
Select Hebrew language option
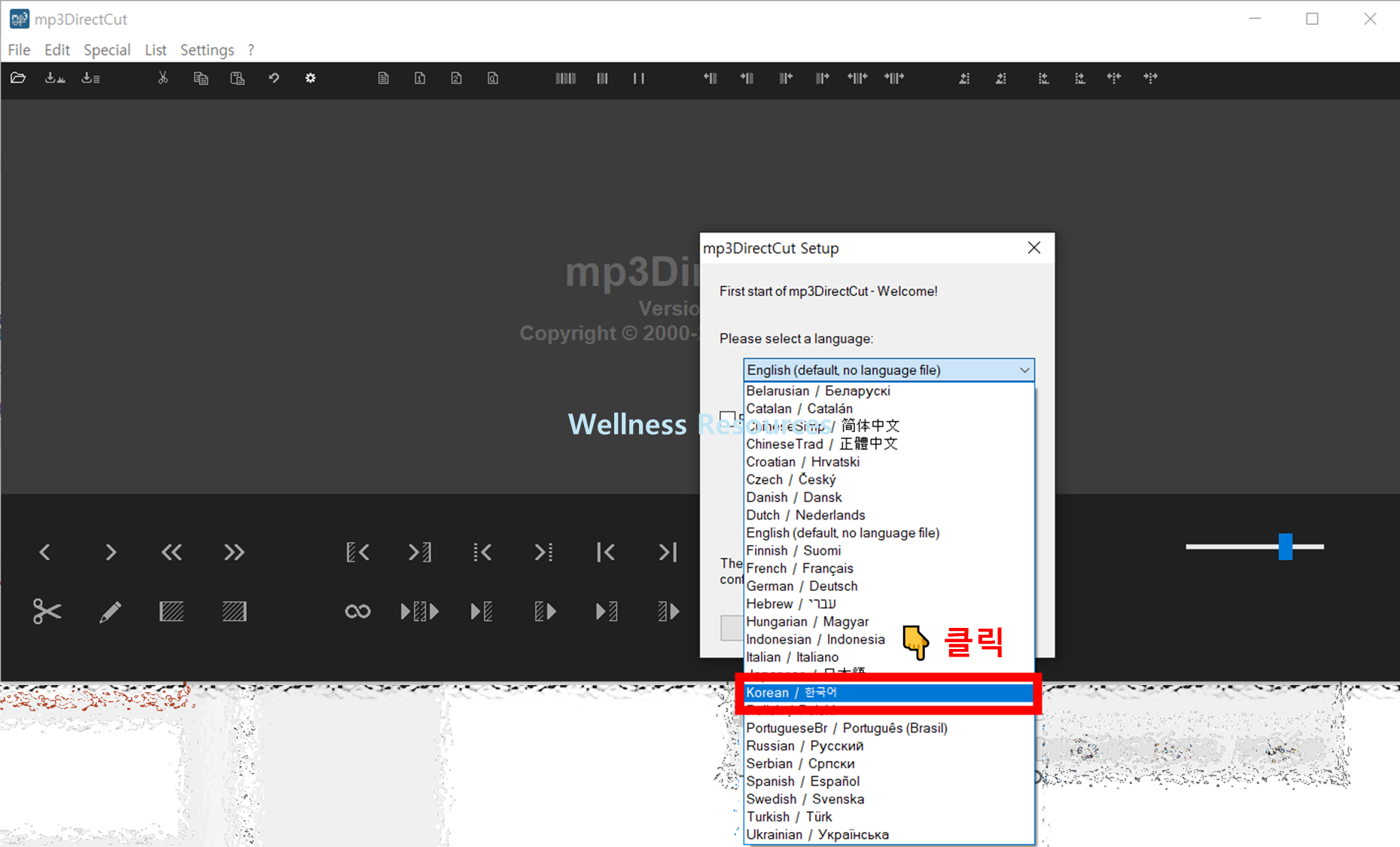tap(888, 604)
